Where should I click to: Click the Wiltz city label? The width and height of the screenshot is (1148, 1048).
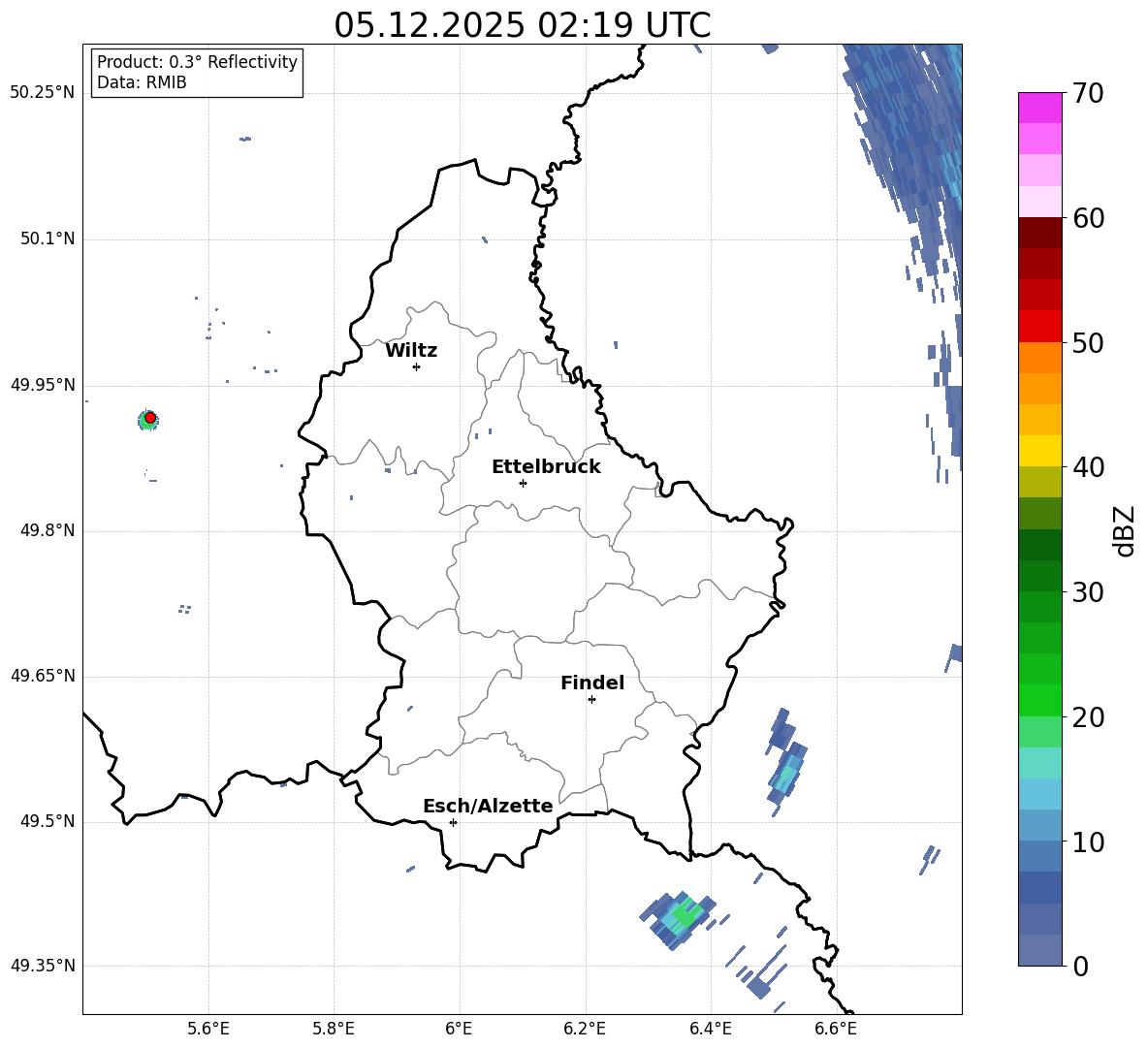coord(411,351)
